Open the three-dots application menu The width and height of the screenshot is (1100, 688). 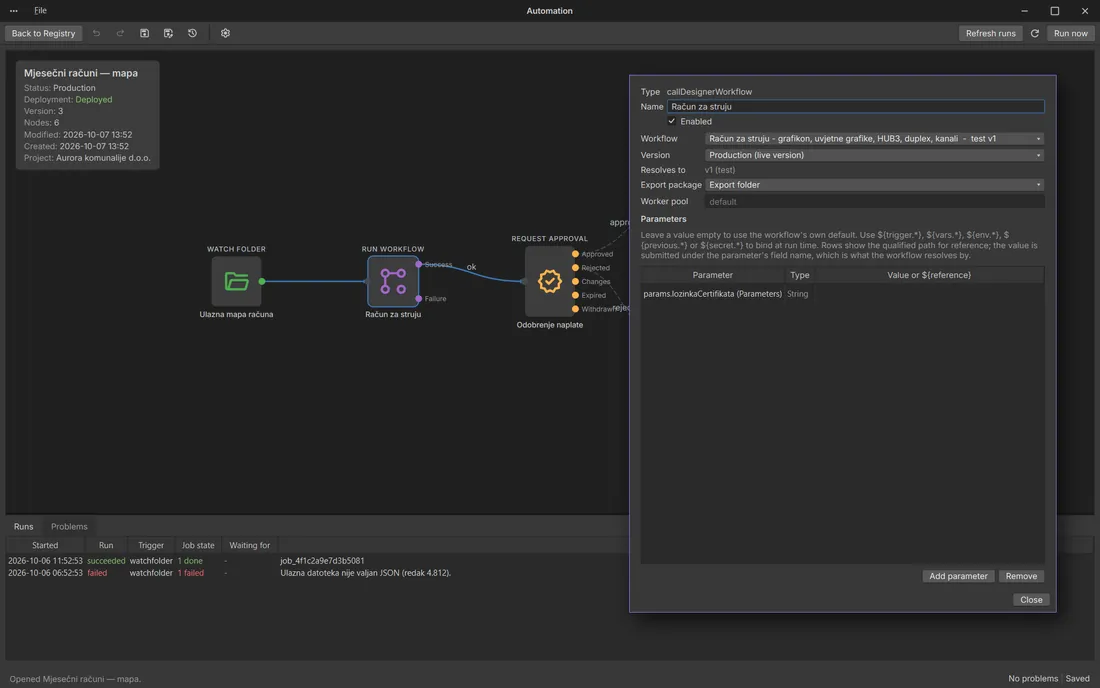13,11
